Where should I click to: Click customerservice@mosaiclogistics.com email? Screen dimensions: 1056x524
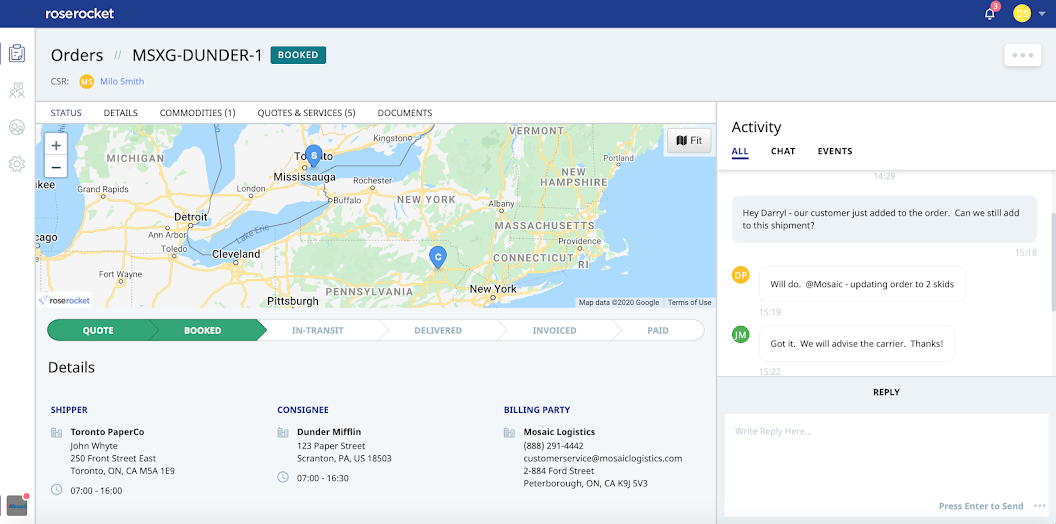point(603,458)
